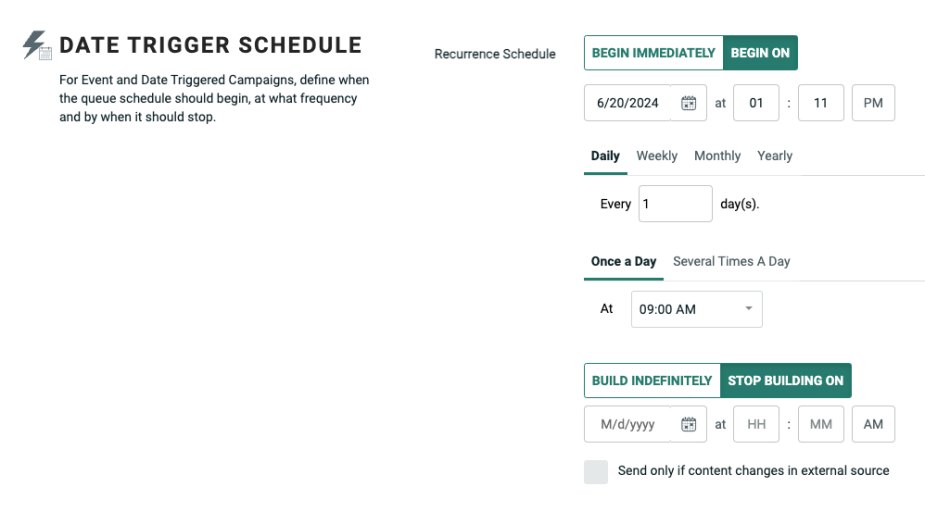Click the stop time MM minutes field
The image size is (925, 512).
[x=820, y=424]
